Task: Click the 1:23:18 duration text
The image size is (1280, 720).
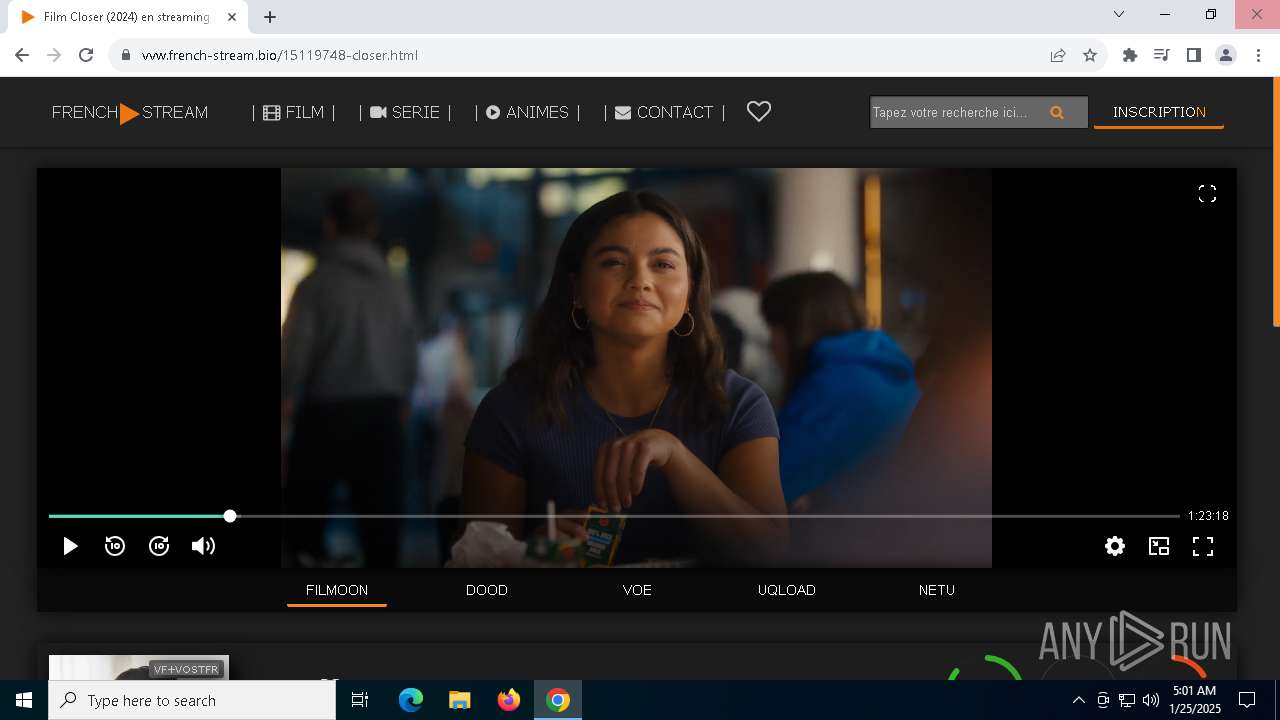Action: 1208,516
